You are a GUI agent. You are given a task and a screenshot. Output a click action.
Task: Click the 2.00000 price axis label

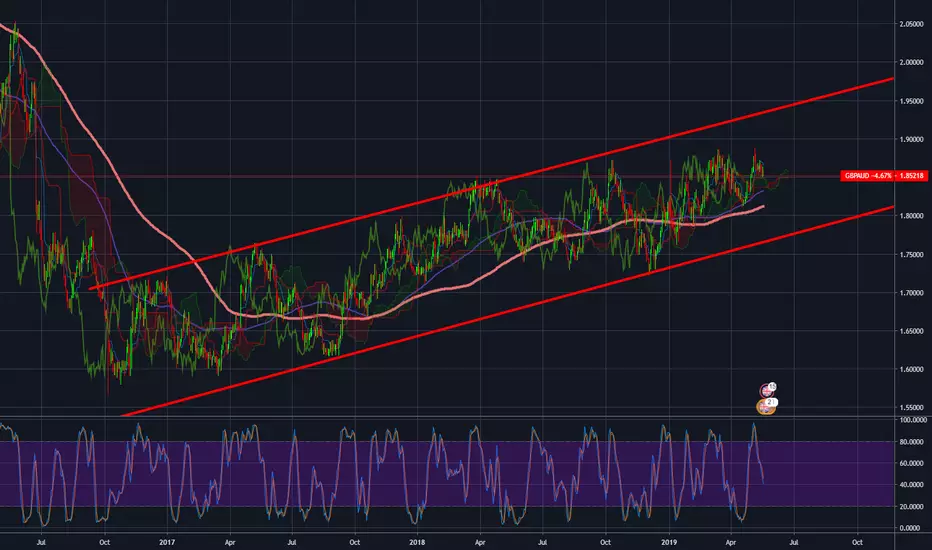911,62
